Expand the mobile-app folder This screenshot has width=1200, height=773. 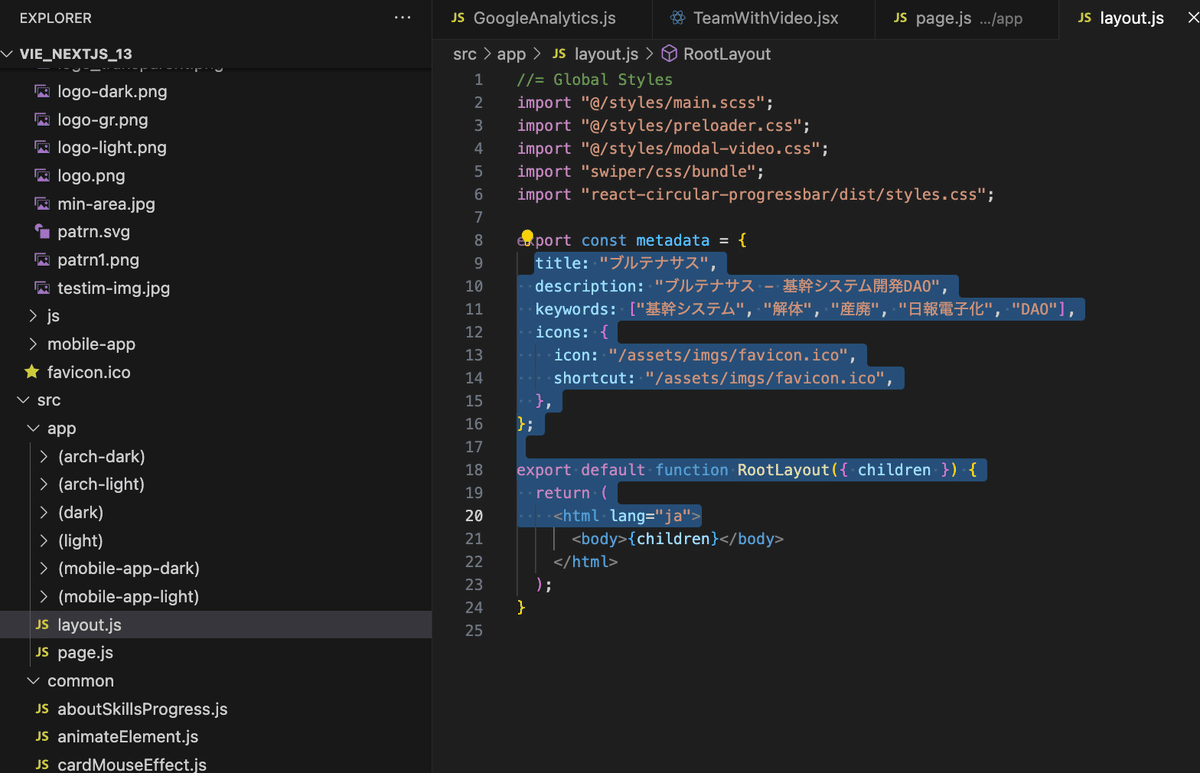click(x=33, y=344)
